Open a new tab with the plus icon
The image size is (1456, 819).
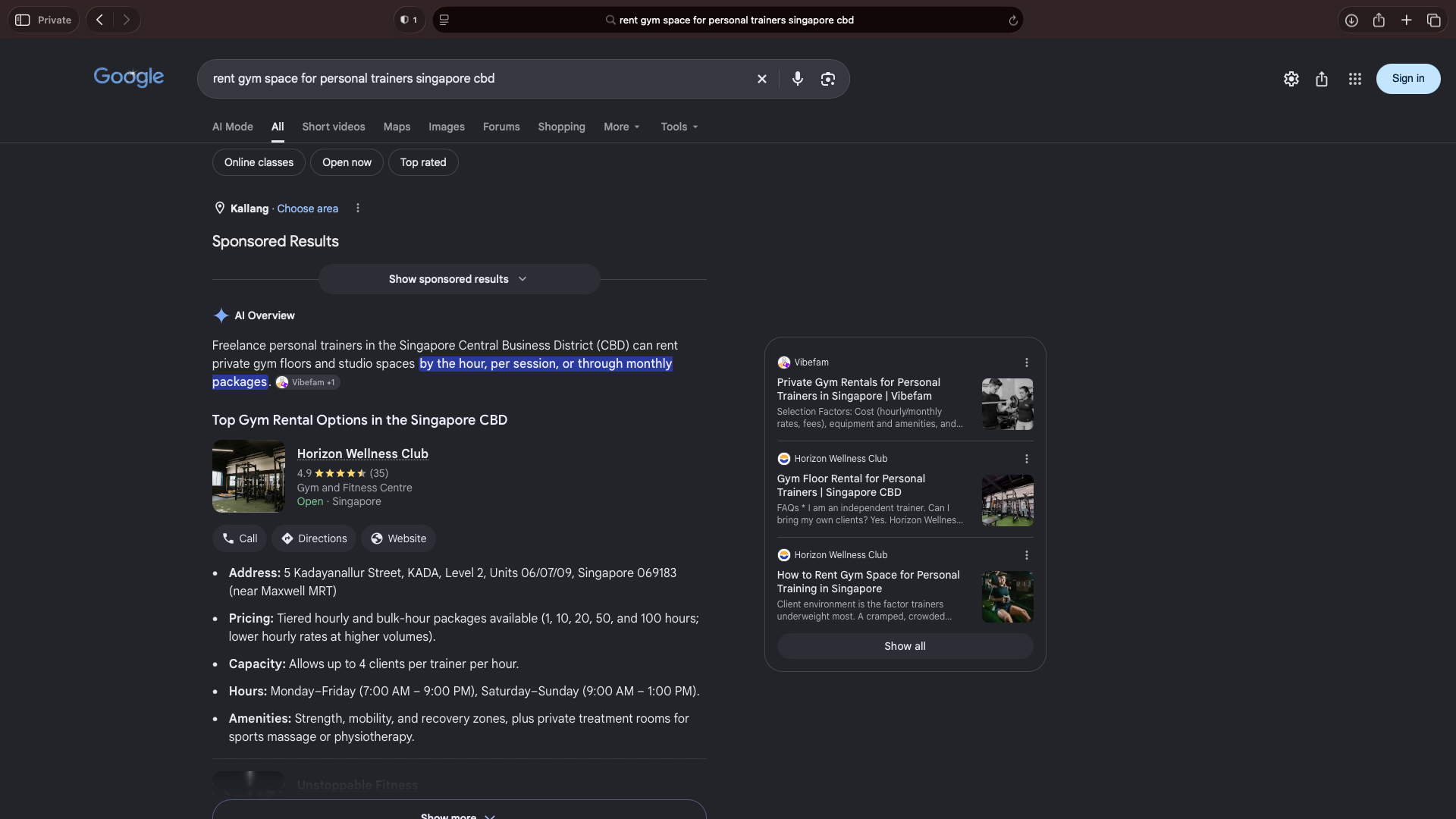pos(1406,20)
